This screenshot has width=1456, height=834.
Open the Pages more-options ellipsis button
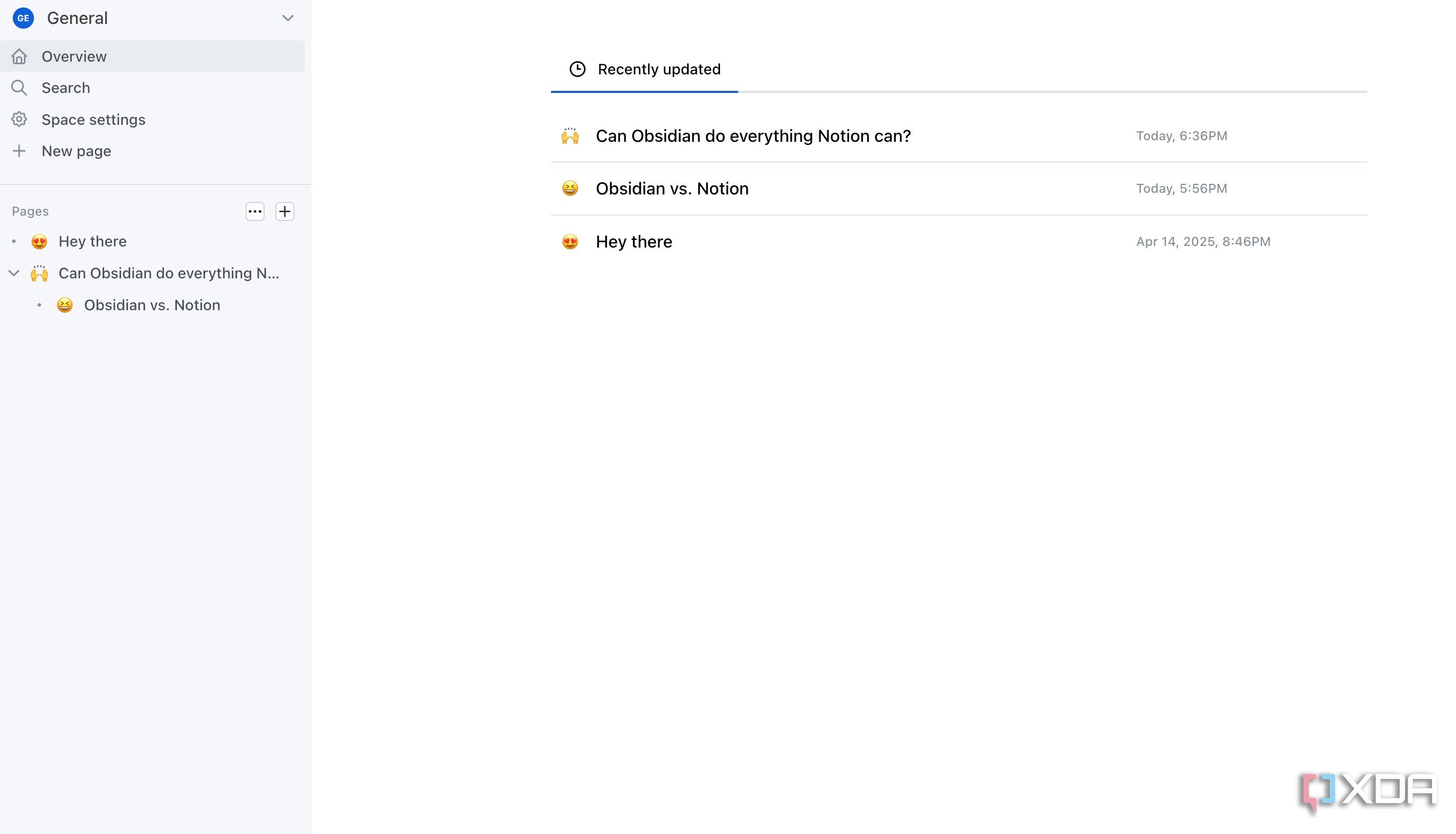[255, 211]
